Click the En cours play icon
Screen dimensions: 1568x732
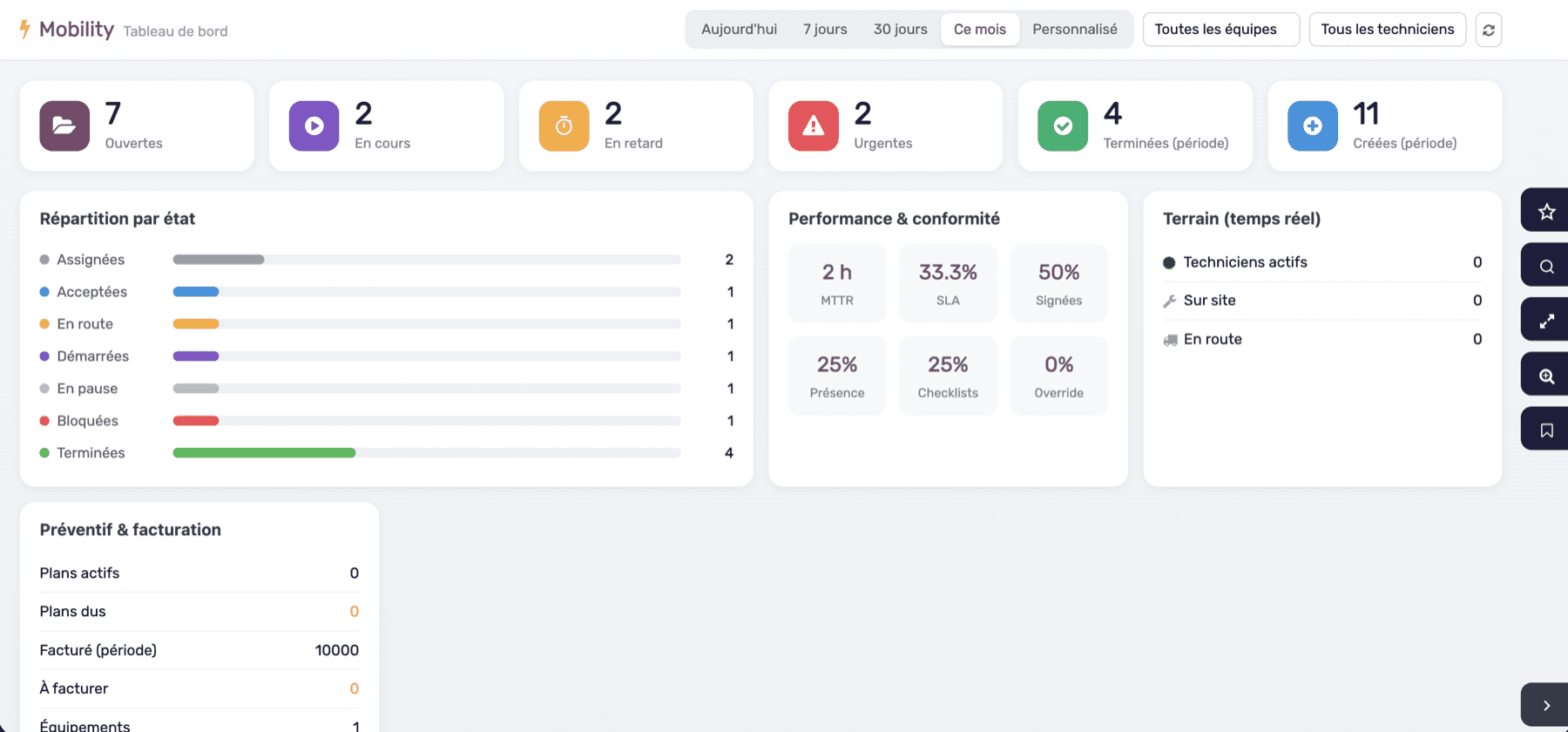tap(314, 126)
